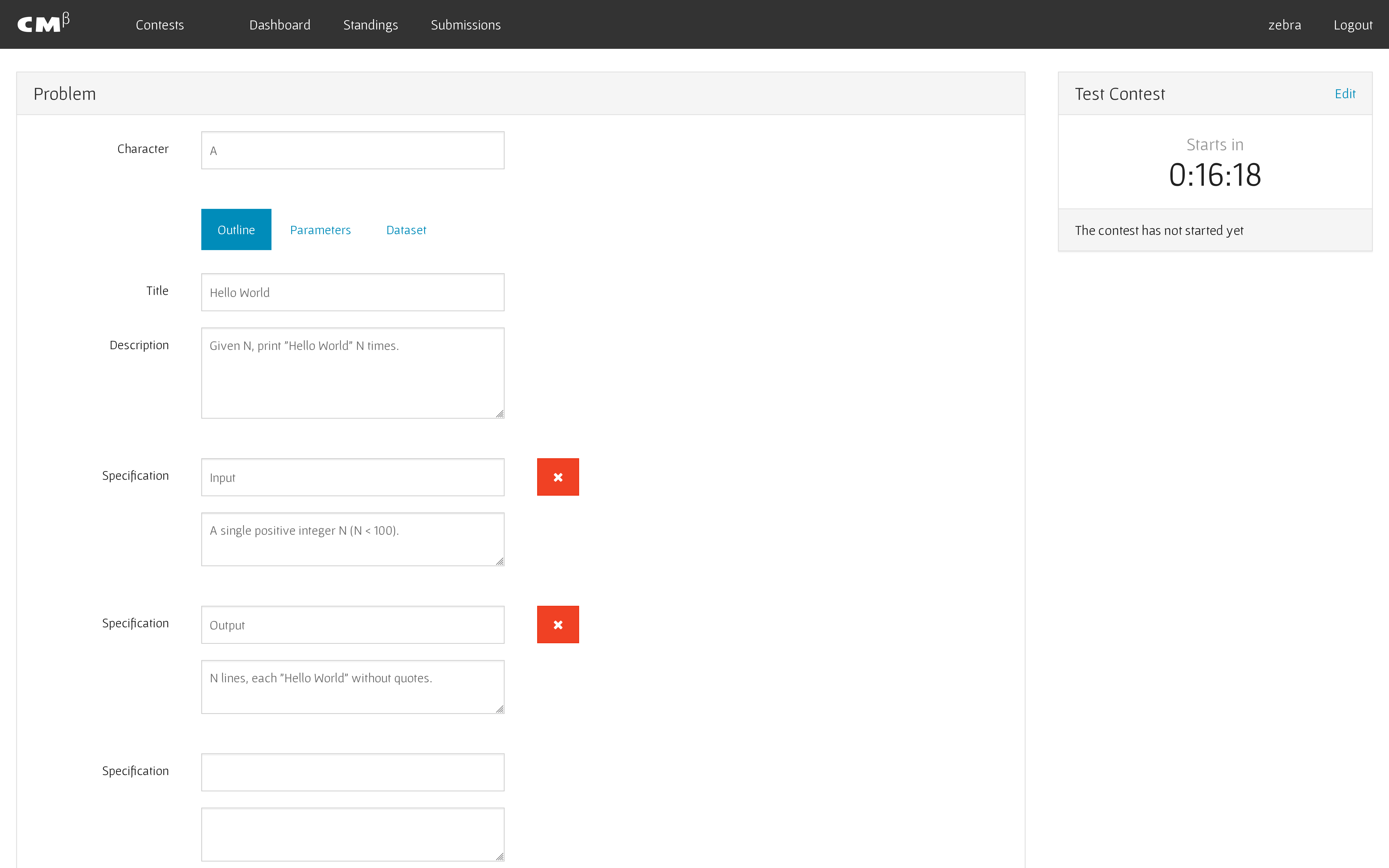This screenshot has width=1389, height=868.
Task: Open the zebra user profile
Action: pyautogui.click(x=1284, y=25)
